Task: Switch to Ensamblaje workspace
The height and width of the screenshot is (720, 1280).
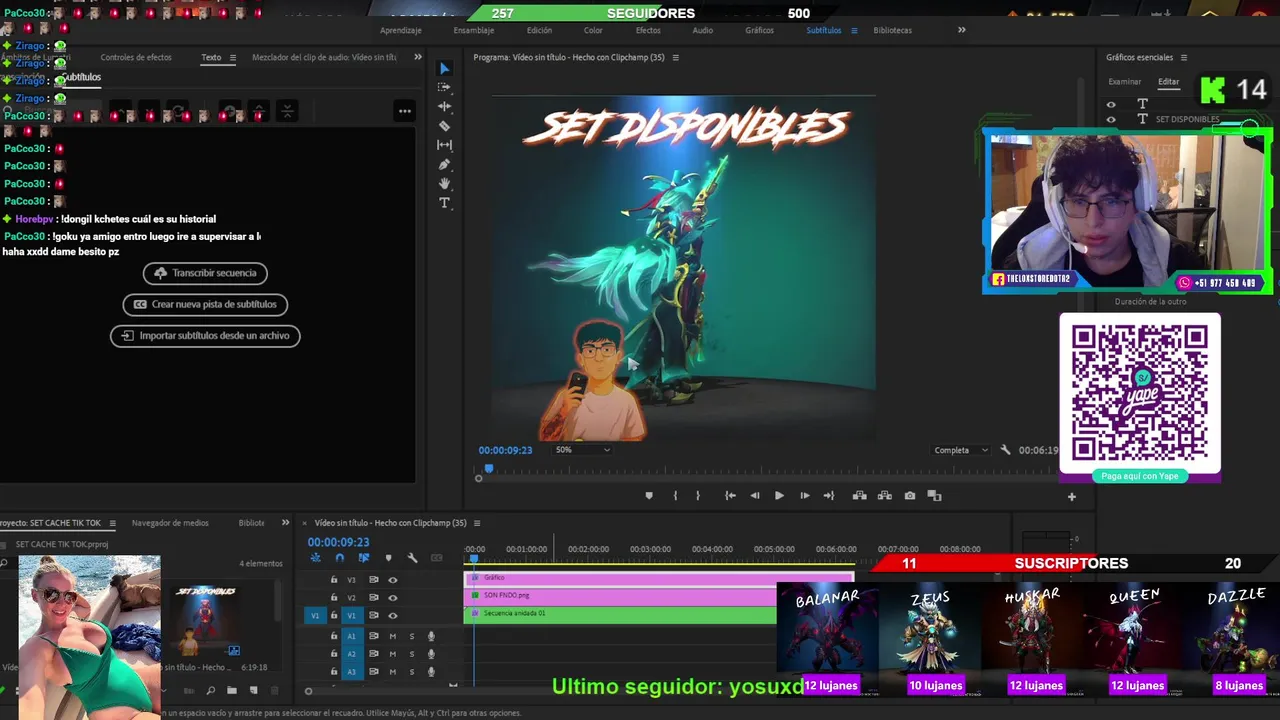Action: tap(474, 30)
